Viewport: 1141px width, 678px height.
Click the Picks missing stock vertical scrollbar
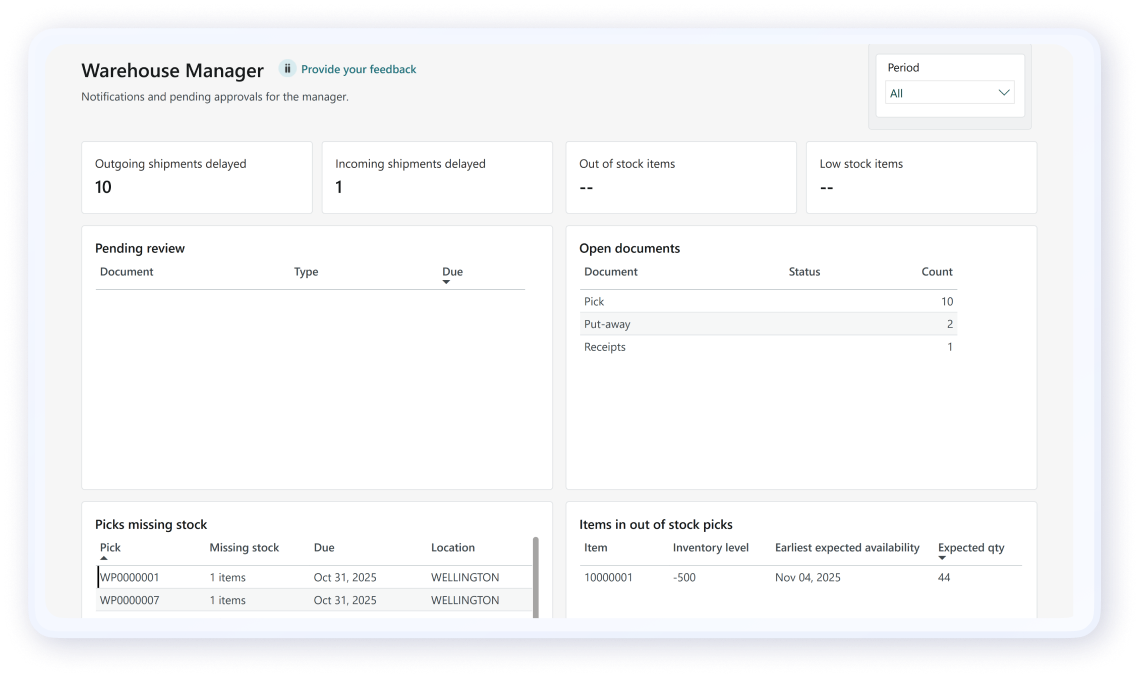coord(536,577)
